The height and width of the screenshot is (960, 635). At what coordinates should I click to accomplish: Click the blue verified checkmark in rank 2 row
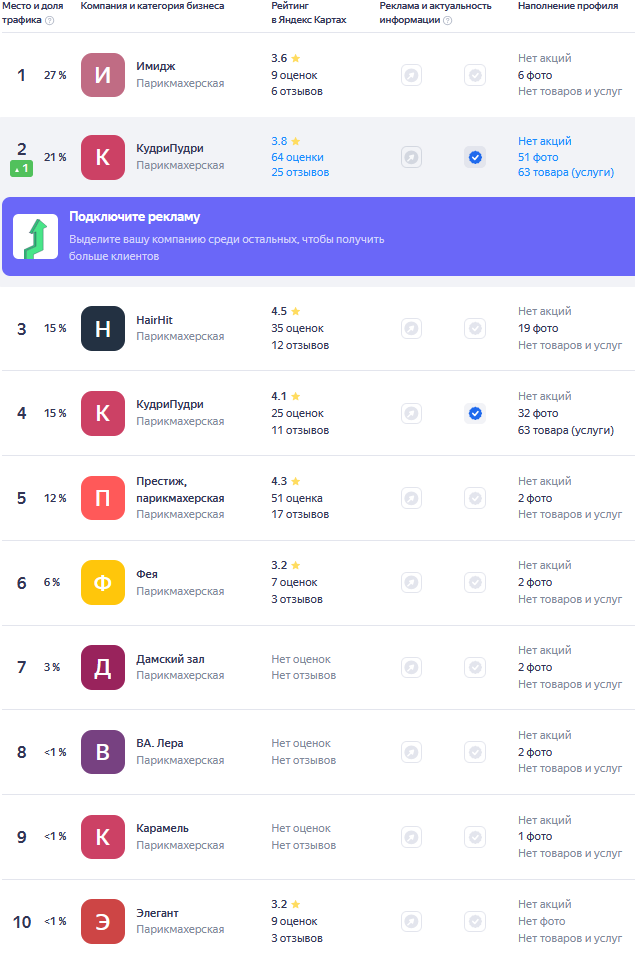point(475,157)
